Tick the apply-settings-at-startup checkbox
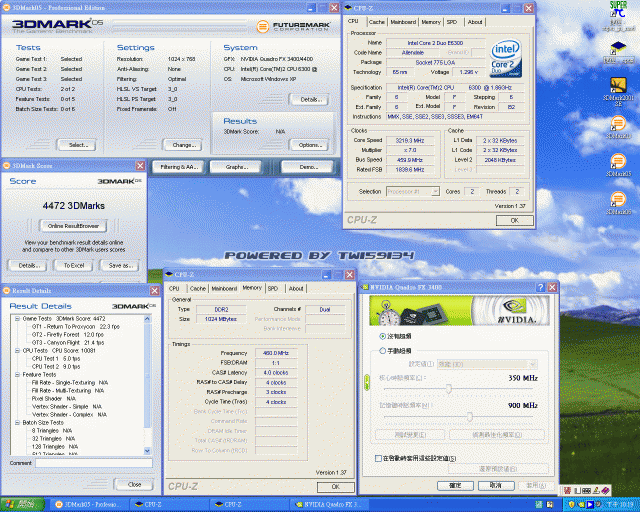Viewport: 640px width, 512px height. point(378,458)
